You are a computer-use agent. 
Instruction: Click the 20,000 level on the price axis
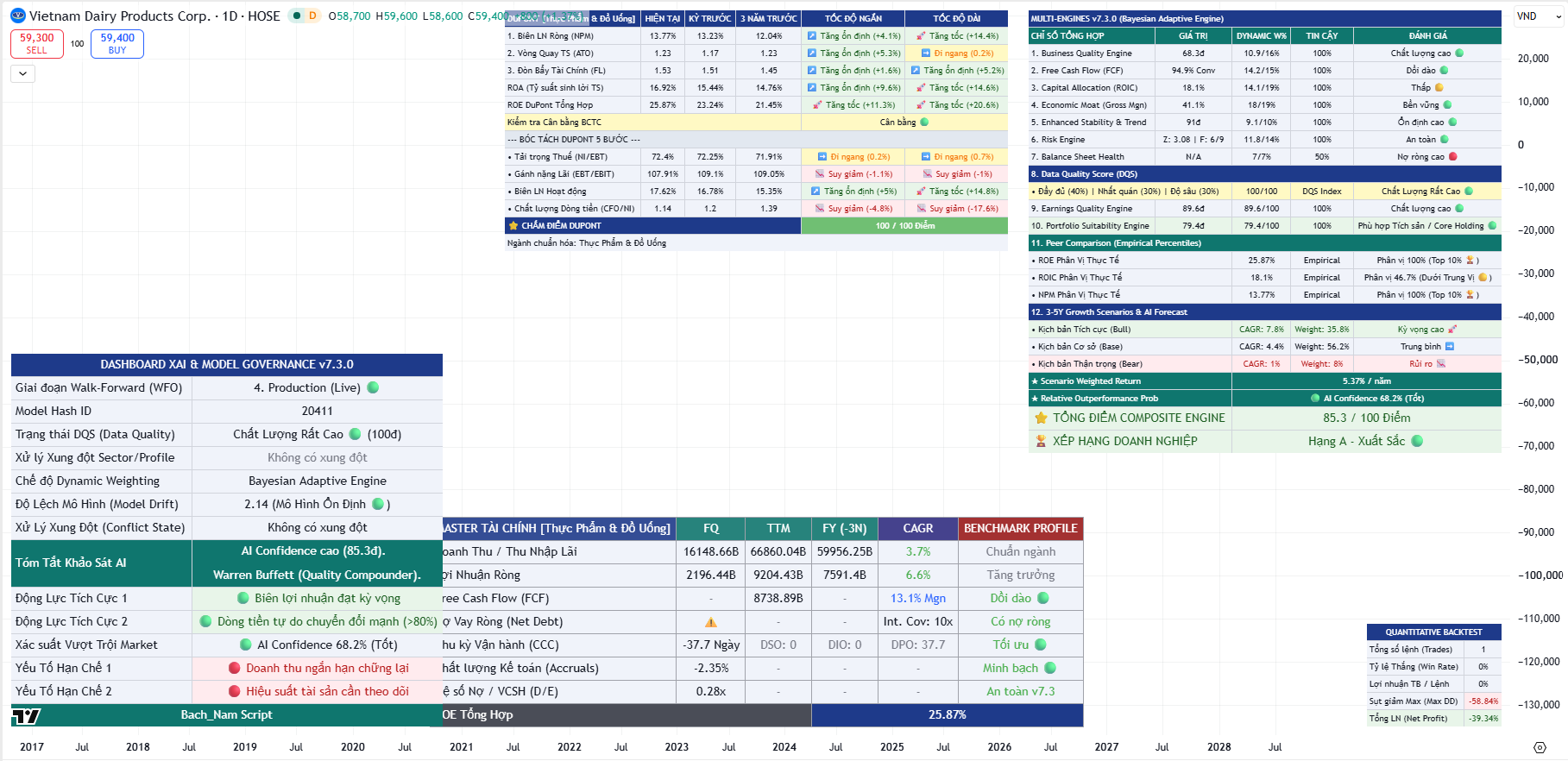[1533, 59]
